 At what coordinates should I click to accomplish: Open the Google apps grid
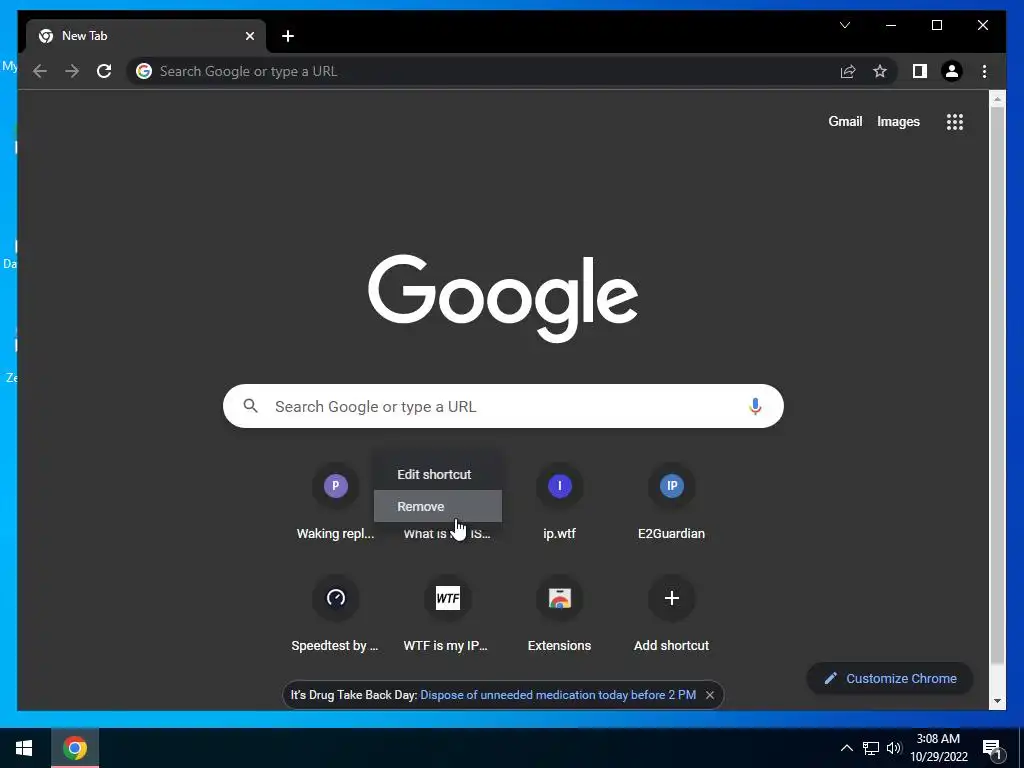(955, 121)
